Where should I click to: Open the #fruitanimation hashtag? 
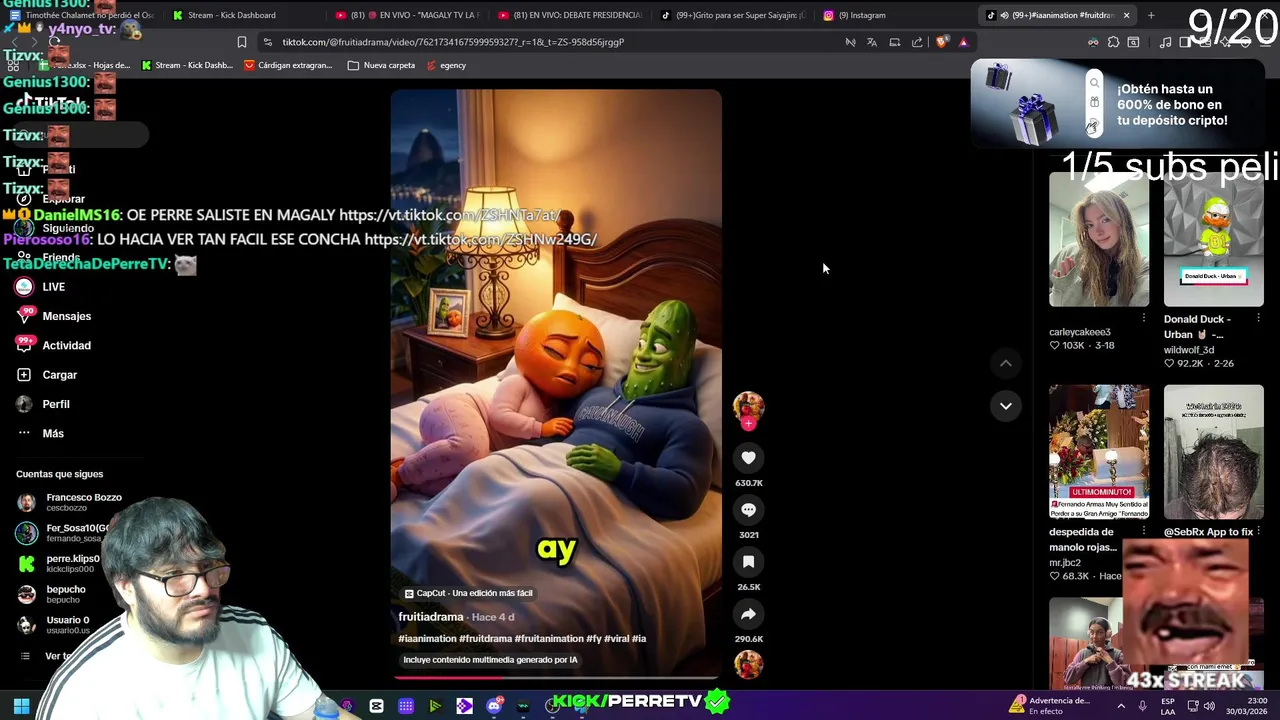549,639
